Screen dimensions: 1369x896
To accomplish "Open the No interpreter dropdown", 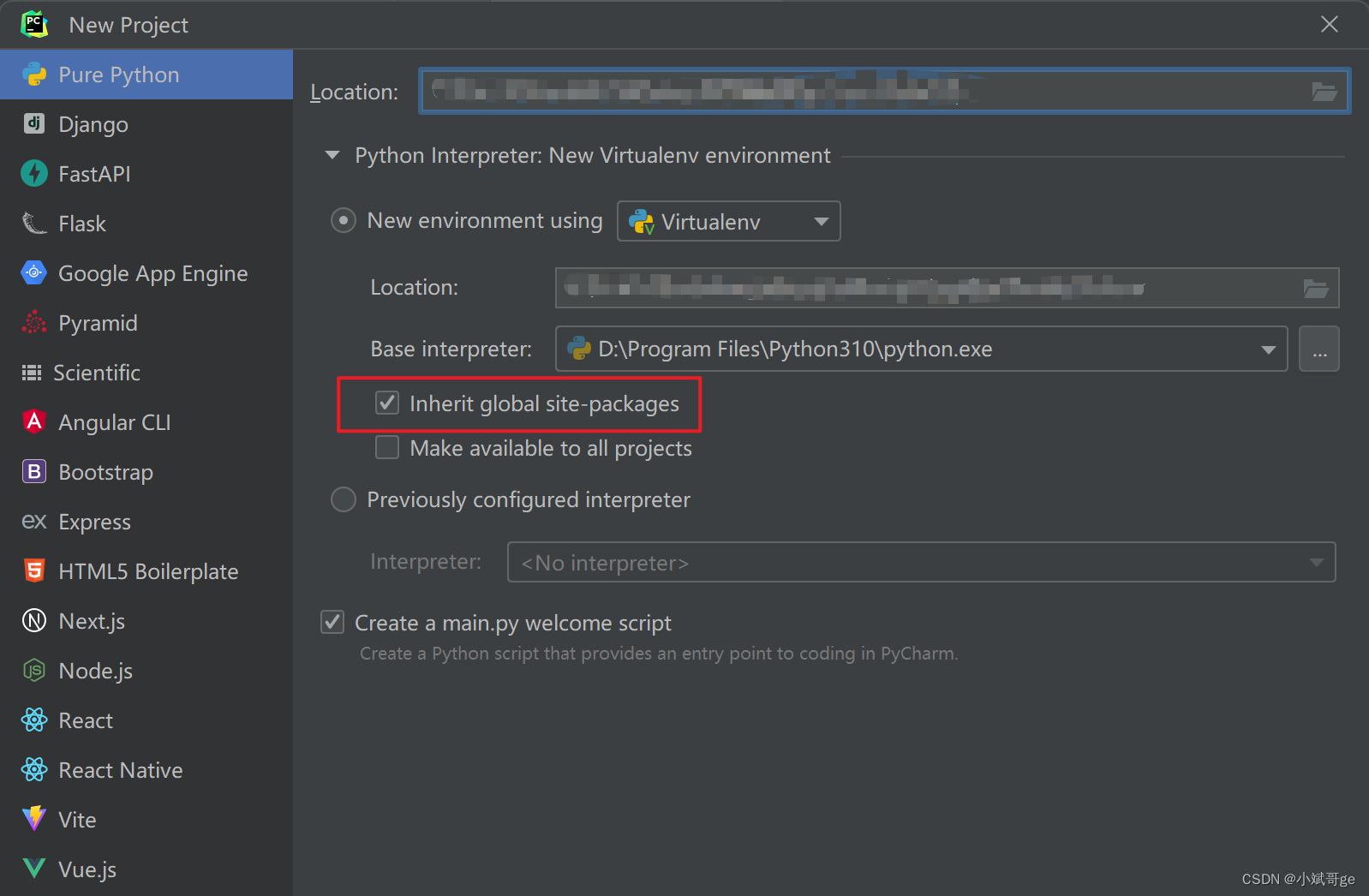I will point(921,562).
